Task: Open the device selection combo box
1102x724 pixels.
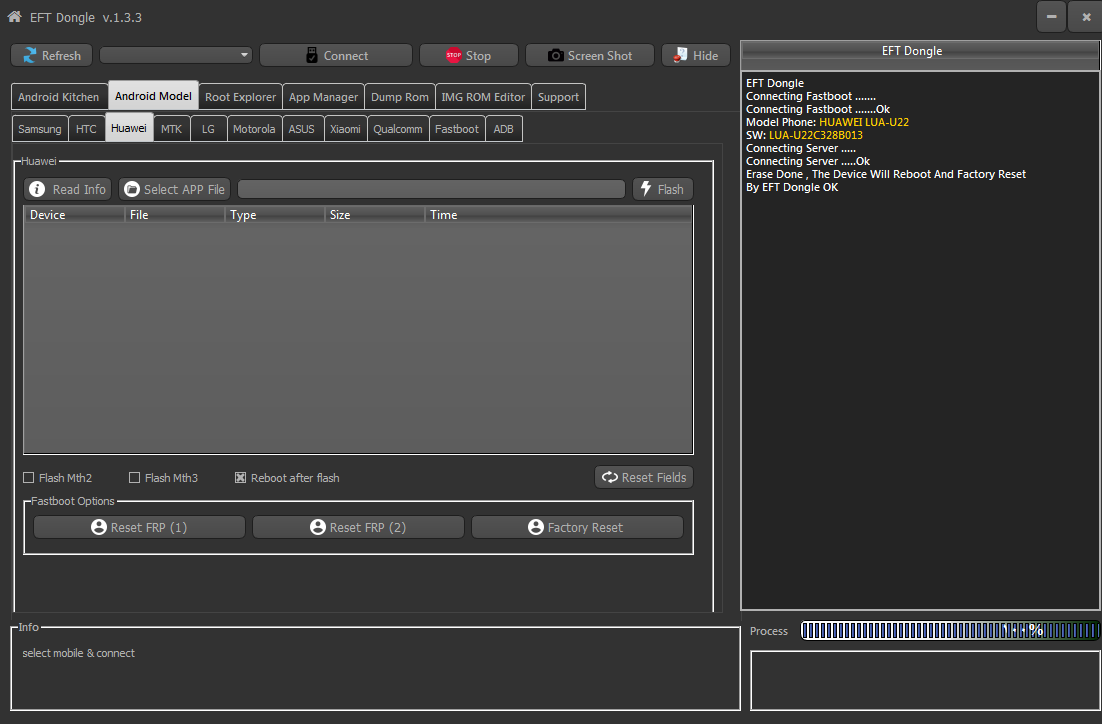Action: click(176, 55)
